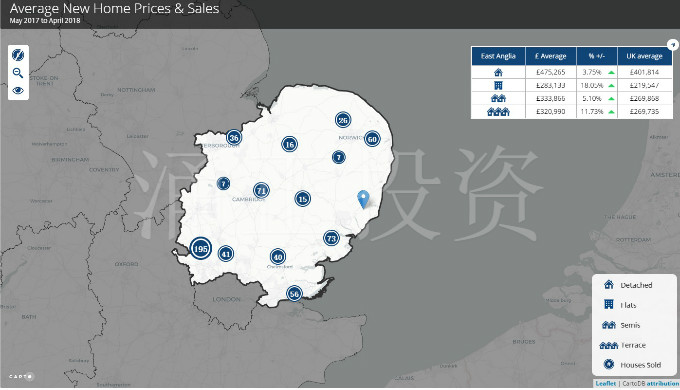Click the 36 marker near Peterborough
This screenshot has height=390, width=680.
tap(234, 138)
